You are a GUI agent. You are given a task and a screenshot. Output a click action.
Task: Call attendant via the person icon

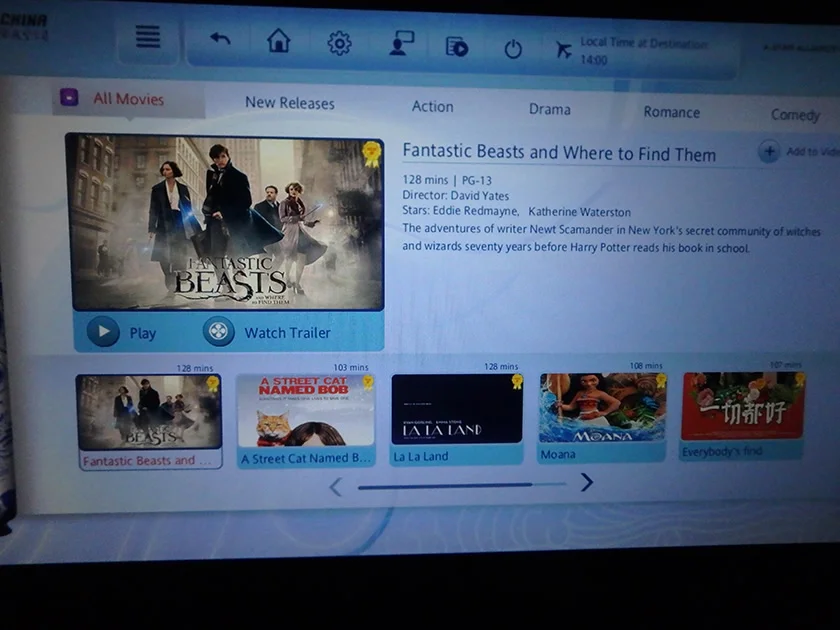[402, 44]
